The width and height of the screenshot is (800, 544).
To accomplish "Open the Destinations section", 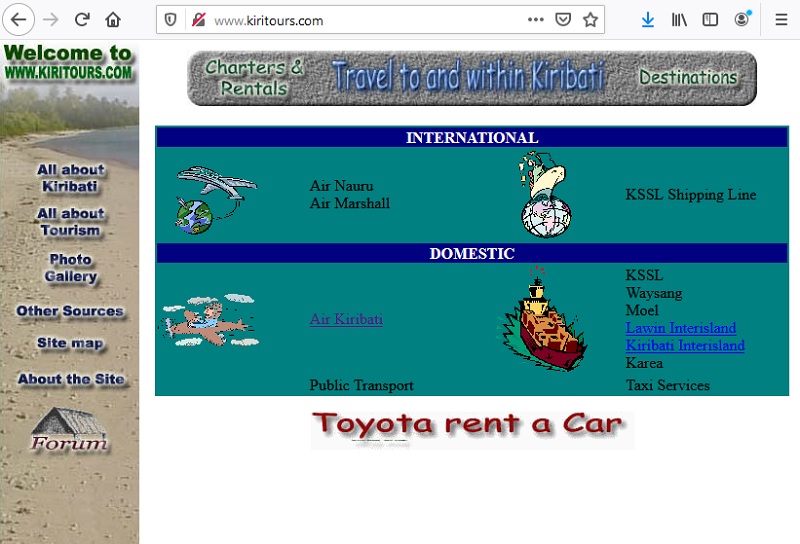I will point(688,78).
